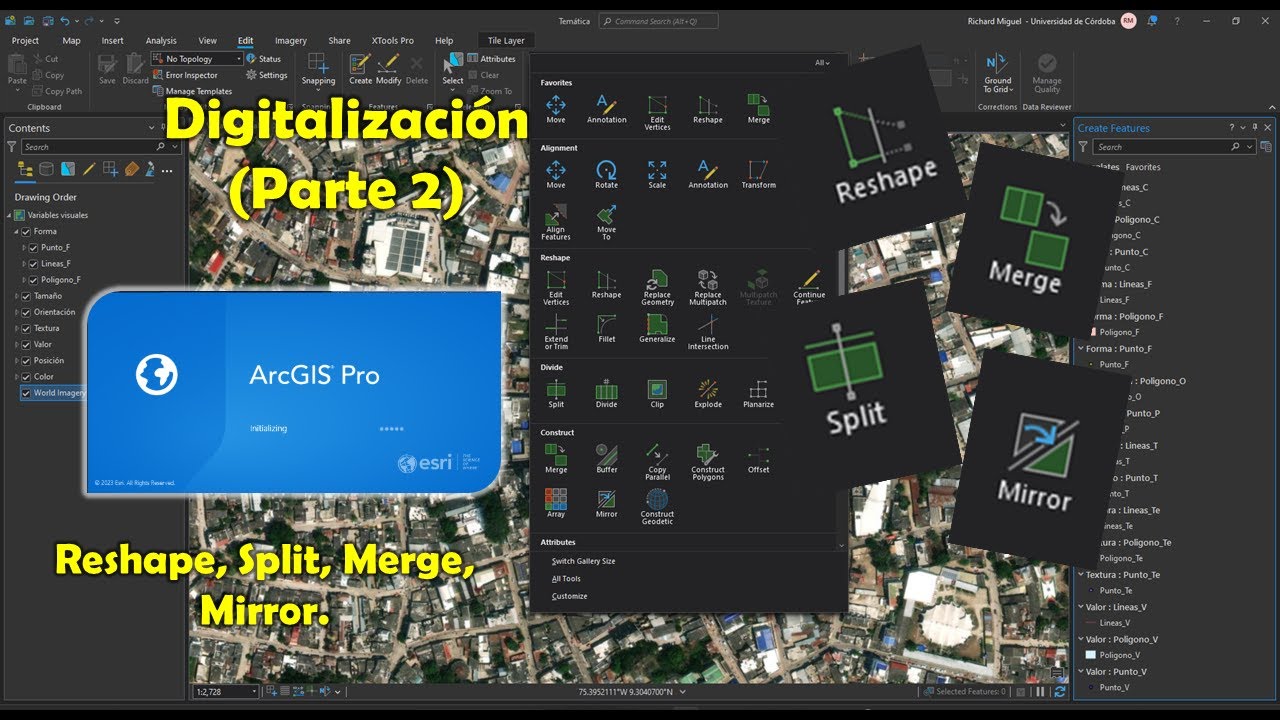The height and width of the screenshot is (720, 1280).
Task: Hide the World Imagery layer
Action: [x=26, y=393]
